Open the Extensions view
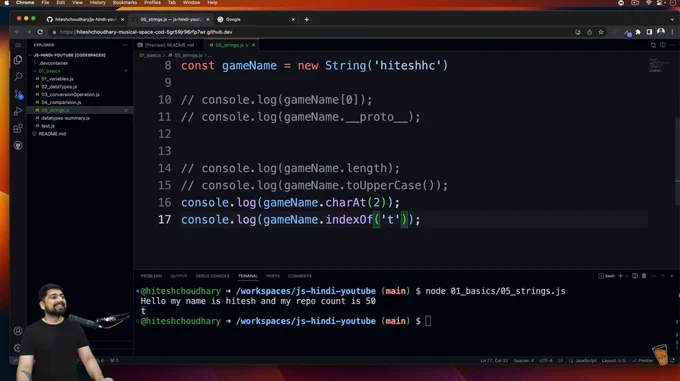Screen dimensions: 680x381 18,128
